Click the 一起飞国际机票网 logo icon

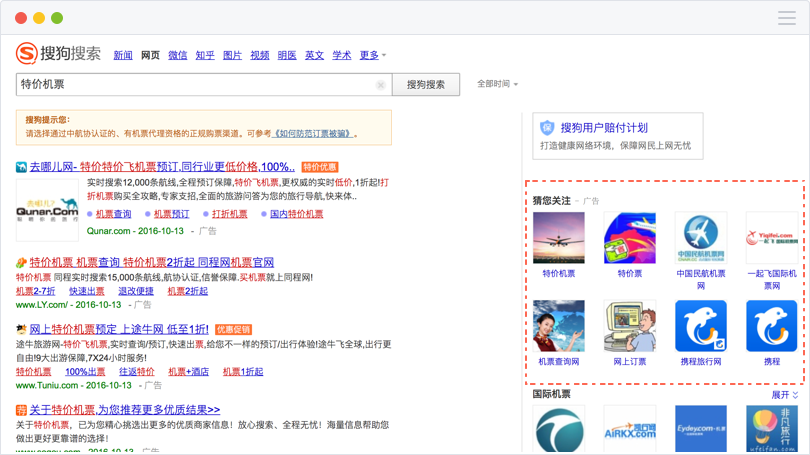tap(771, 238)
